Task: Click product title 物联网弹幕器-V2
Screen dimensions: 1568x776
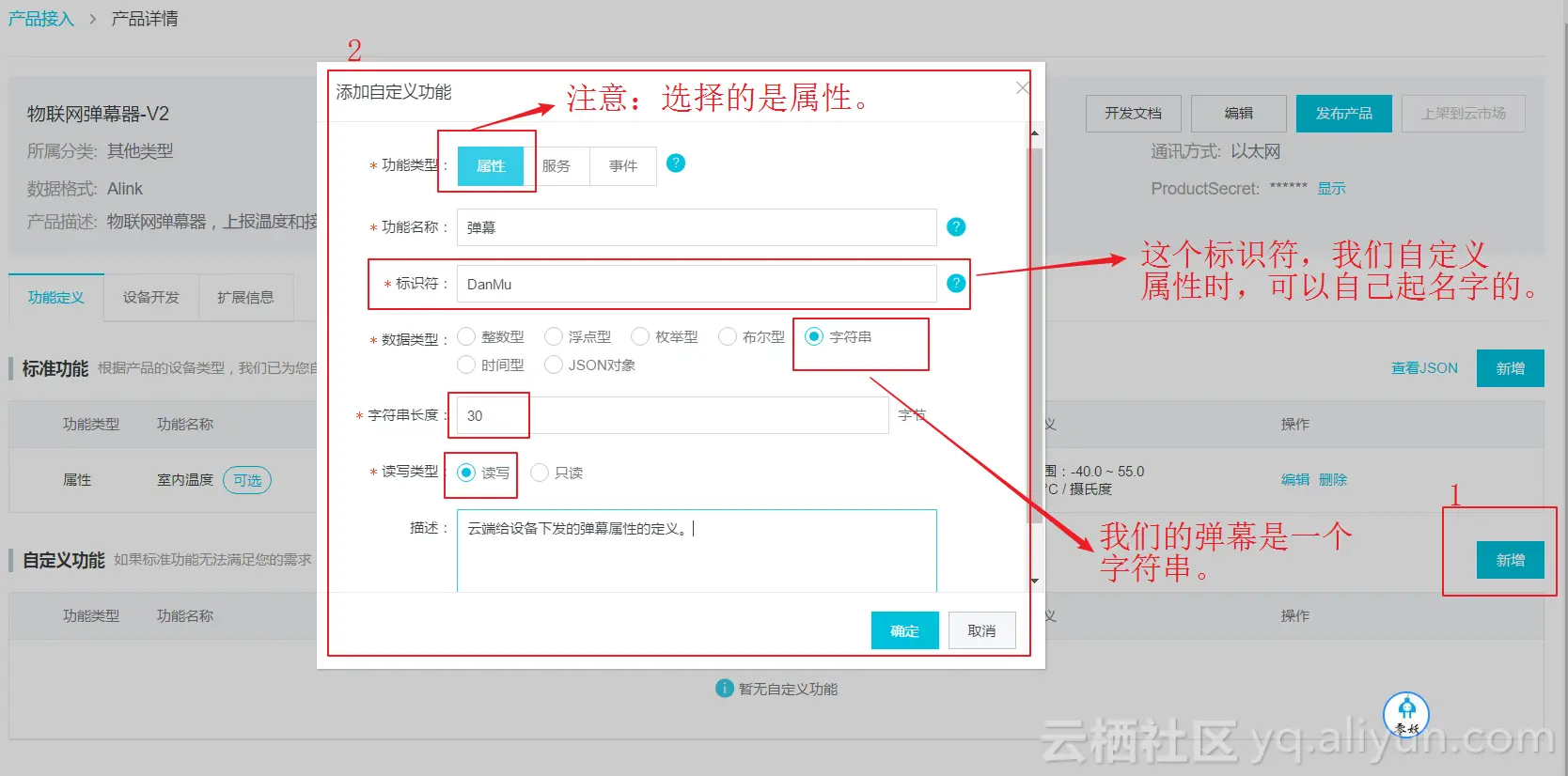Action: [x=98, y=114]
